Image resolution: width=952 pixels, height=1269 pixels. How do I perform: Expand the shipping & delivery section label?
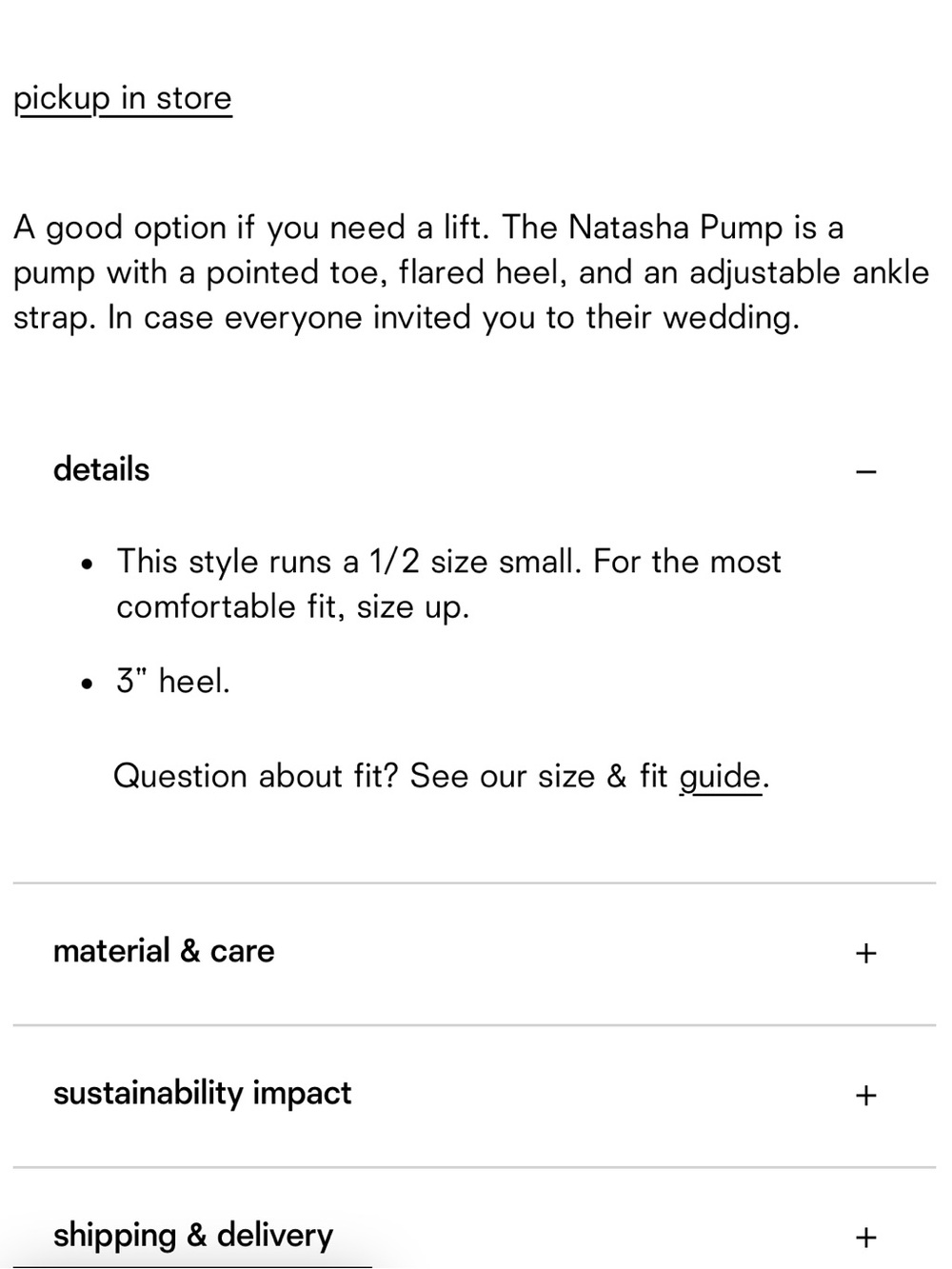193,1236
